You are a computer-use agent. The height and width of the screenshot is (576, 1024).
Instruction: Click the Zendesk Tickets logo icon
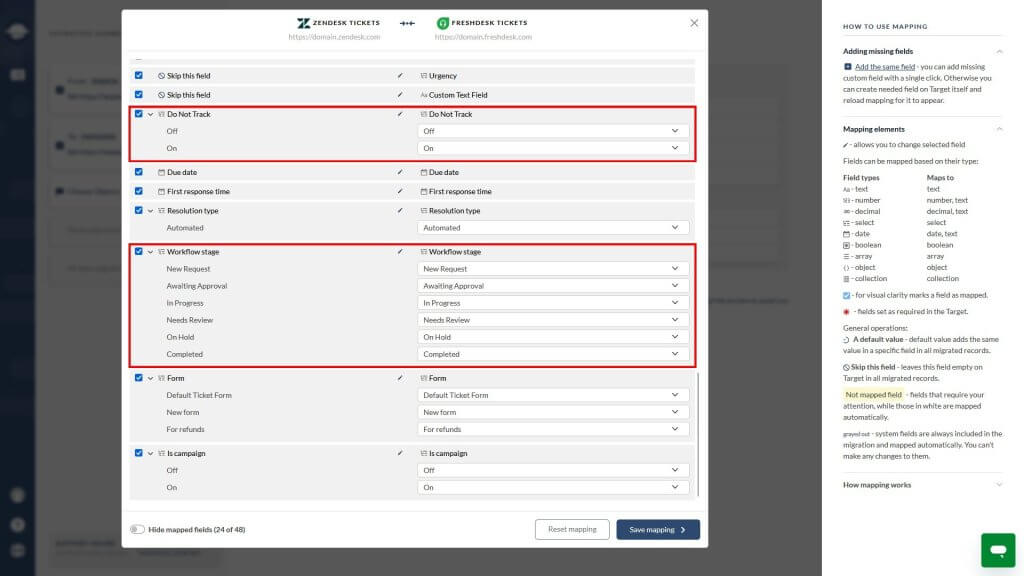[x=305, y=22]
